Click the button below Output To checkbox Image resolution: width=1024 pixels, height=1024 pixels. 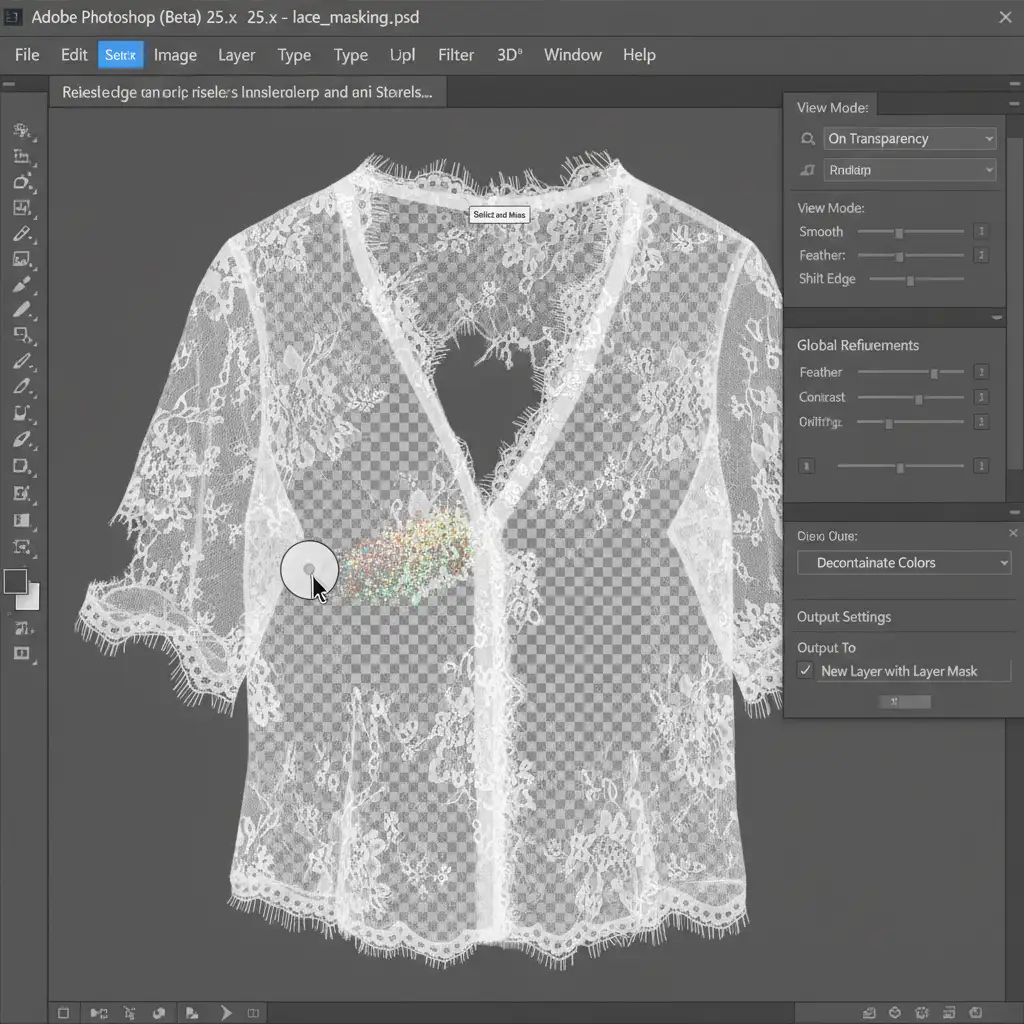(x=904, y=702)
